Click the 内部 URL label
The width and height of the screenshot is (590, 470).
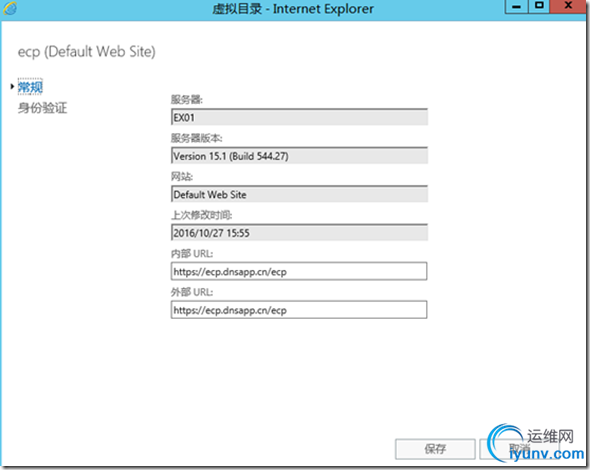(x=192, y=254)
